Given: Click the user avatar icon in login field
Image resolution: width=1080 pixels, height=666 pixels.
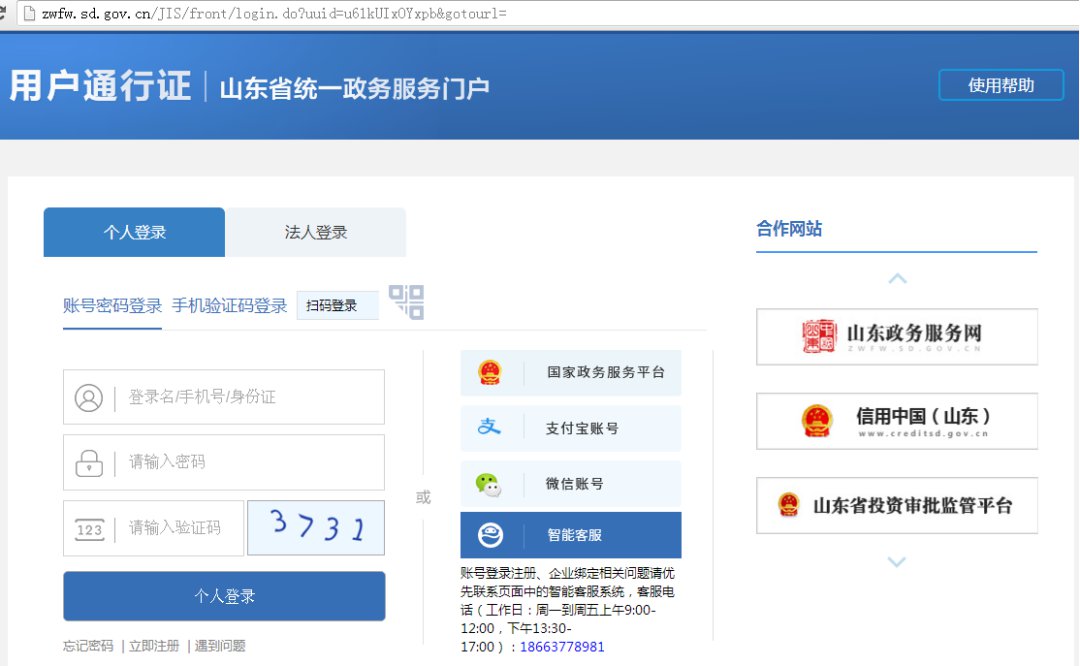Looking at the screenshot, I should tap(89, 398).
